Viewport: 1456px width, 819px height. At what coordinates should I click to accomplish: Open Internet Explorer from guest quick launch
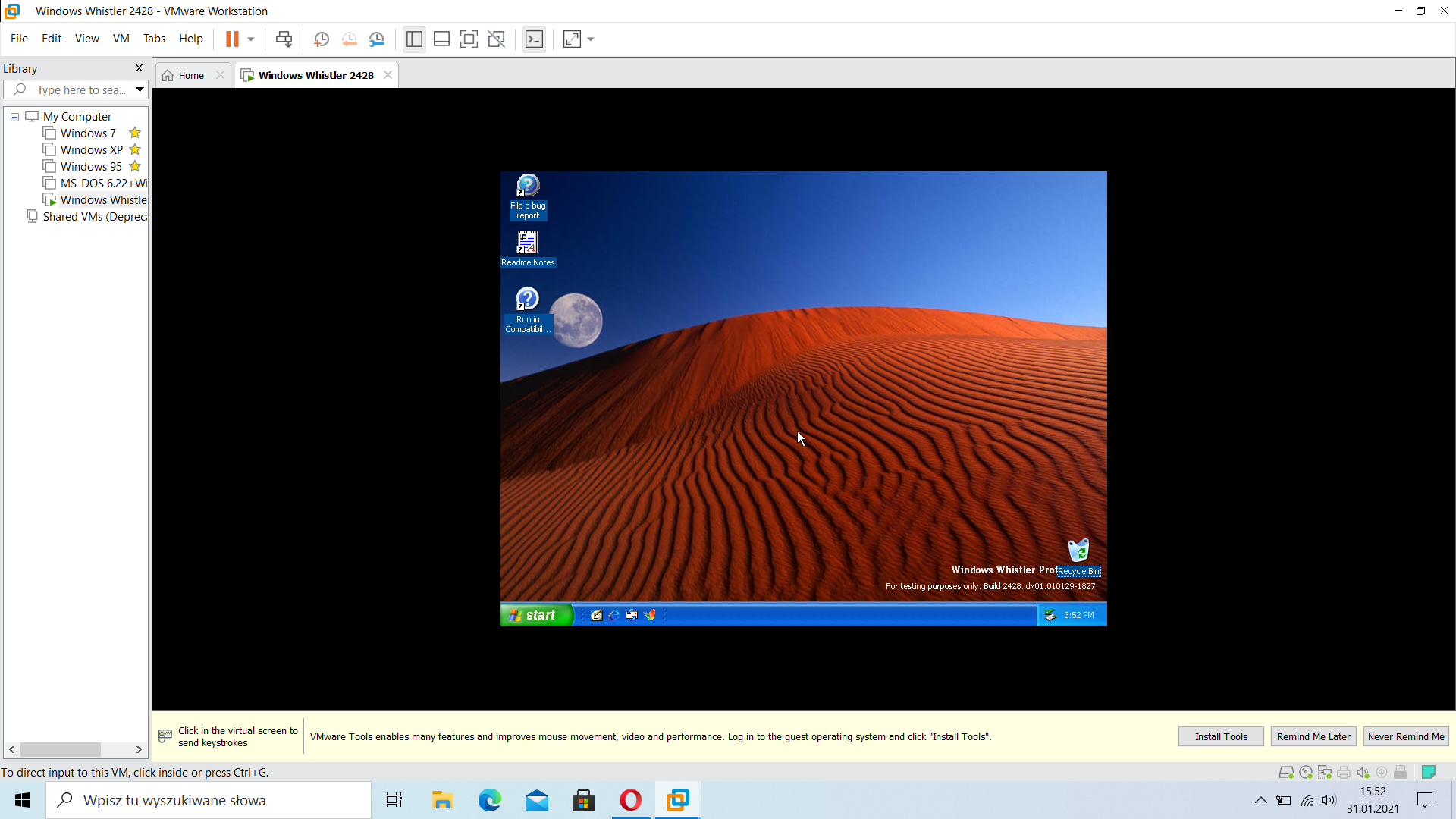(614, 615)
